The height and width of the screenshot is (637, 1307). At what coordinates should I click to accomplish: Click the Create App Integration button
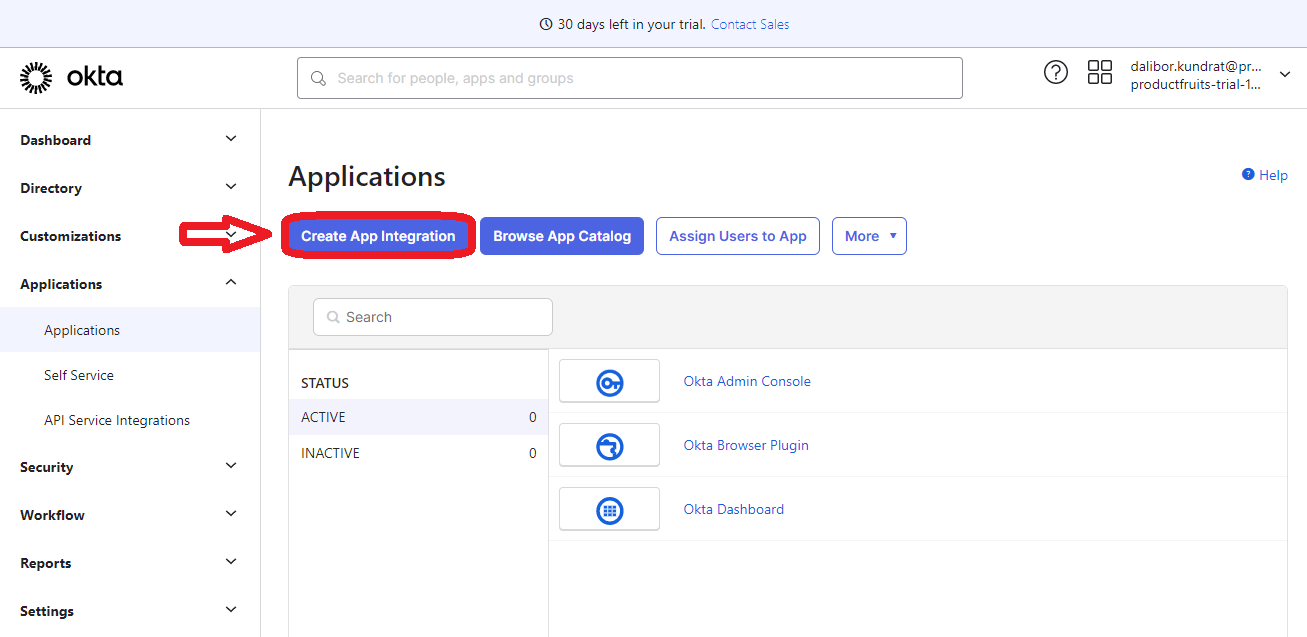tap(378, 236)
